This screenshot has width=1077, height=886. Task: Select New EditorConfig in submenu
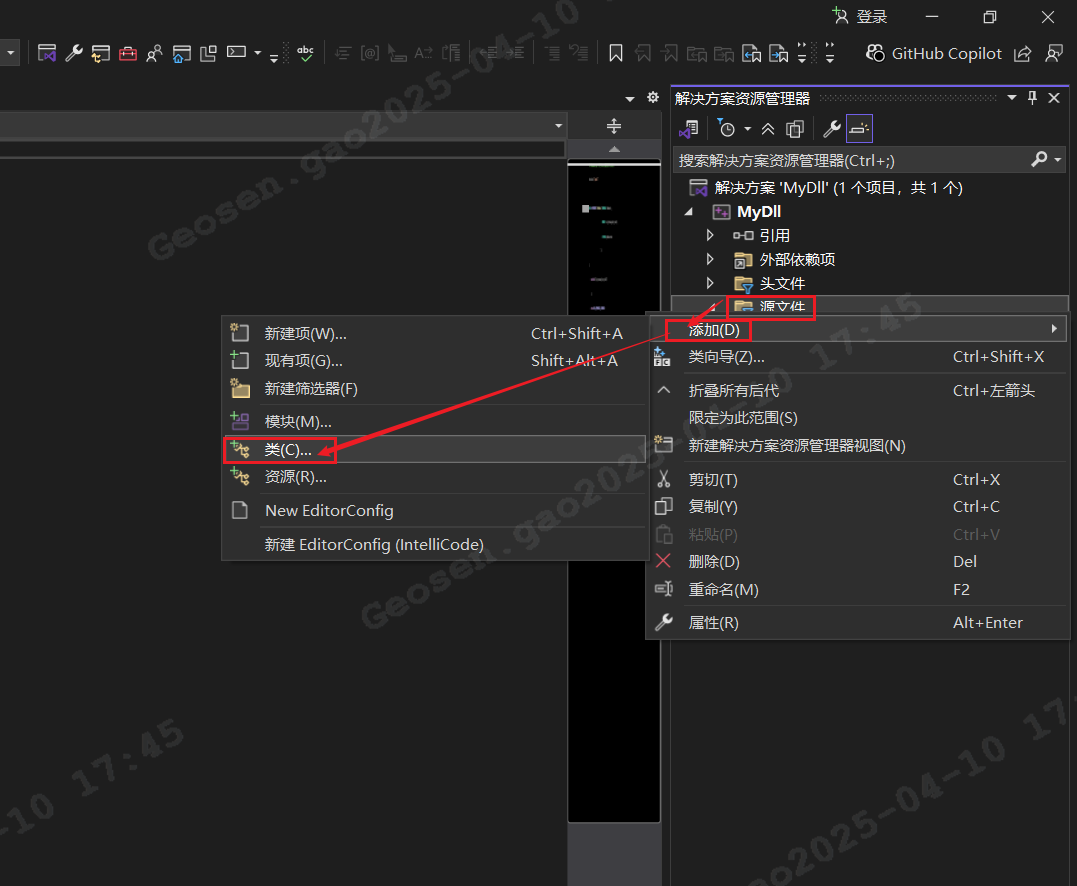pos(435,511)
